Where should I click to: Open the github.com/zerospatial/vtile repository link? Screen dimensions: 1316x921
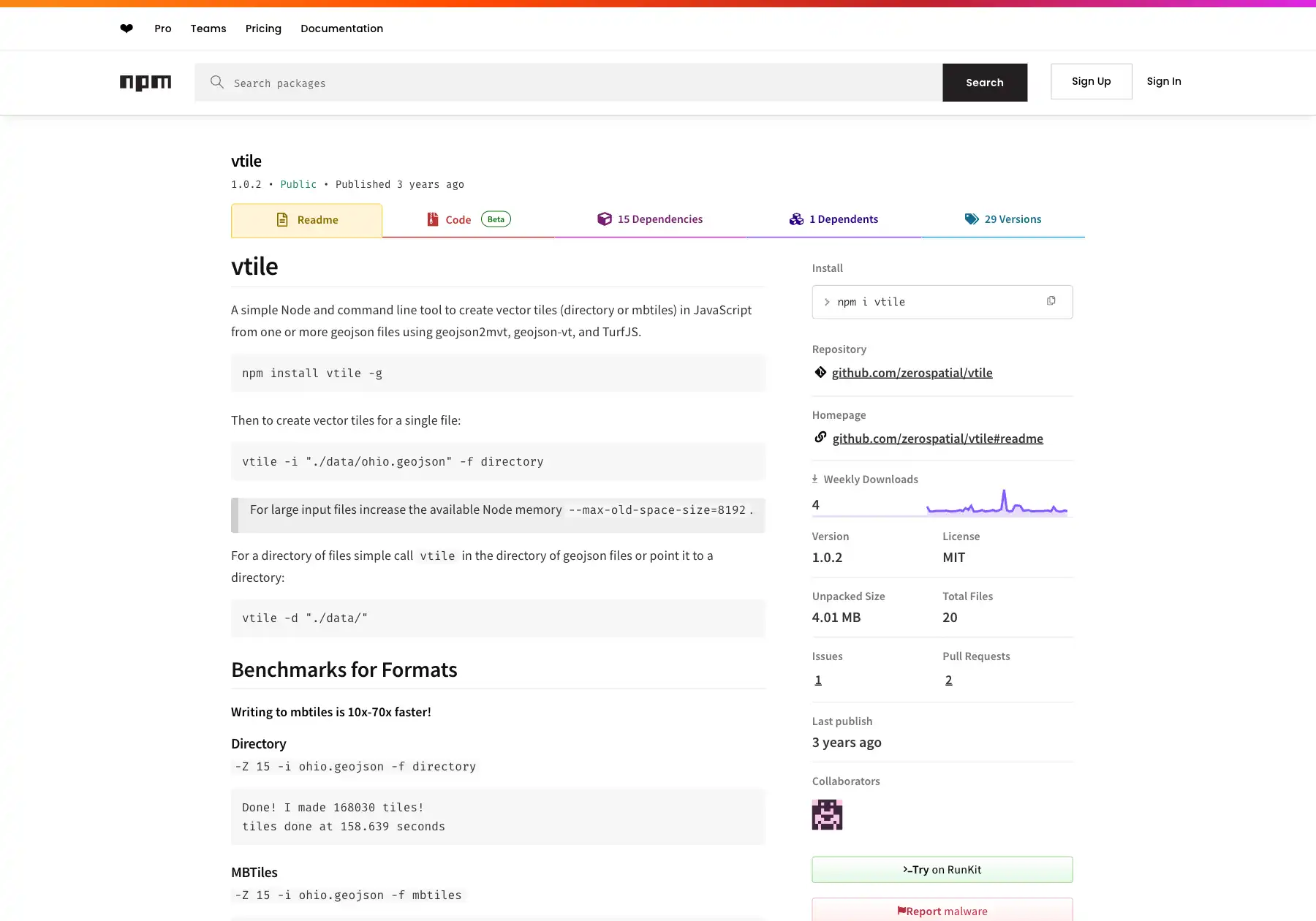(912, 373)
